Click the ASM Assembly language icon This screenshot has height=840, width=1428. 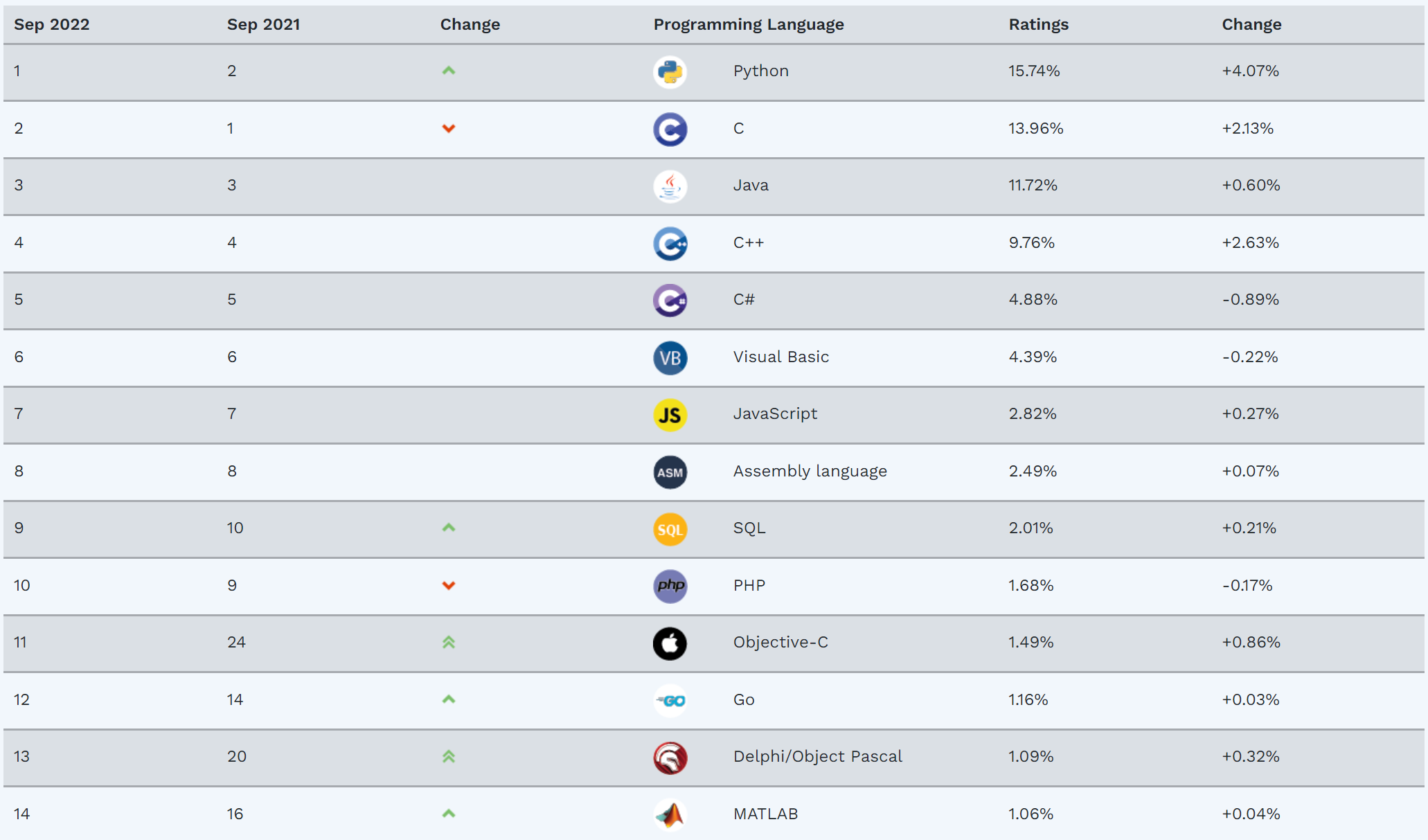(x=670, y=472)
